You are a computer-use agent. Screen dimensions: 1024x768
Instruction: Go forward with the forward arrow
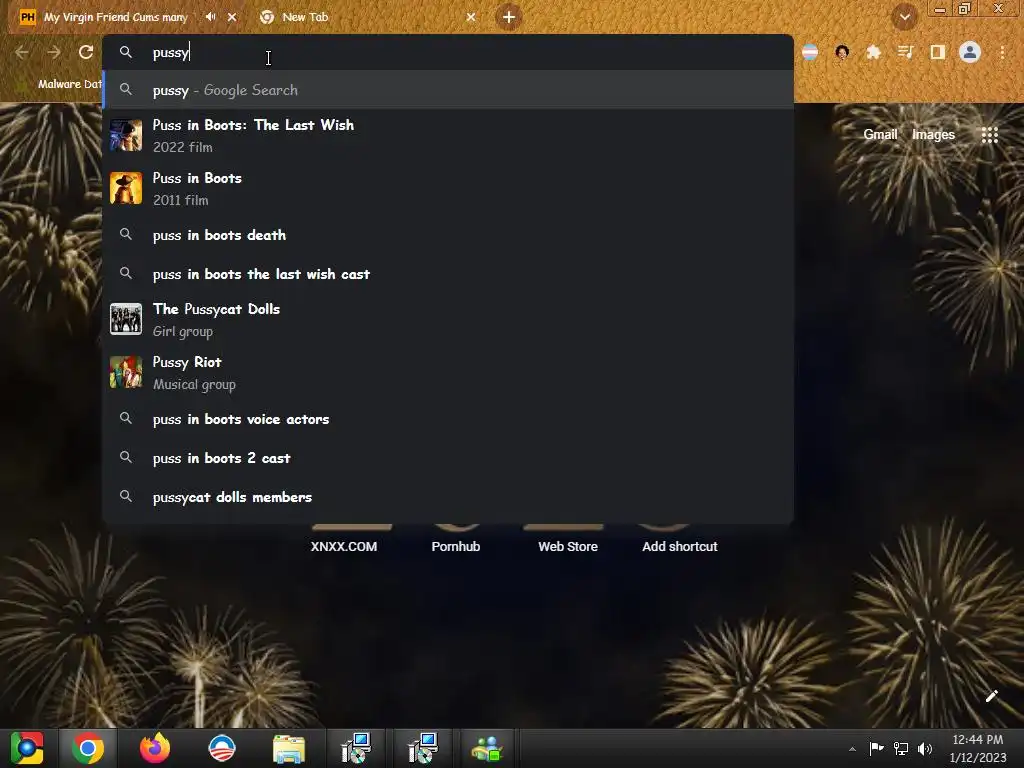point(54,52)
